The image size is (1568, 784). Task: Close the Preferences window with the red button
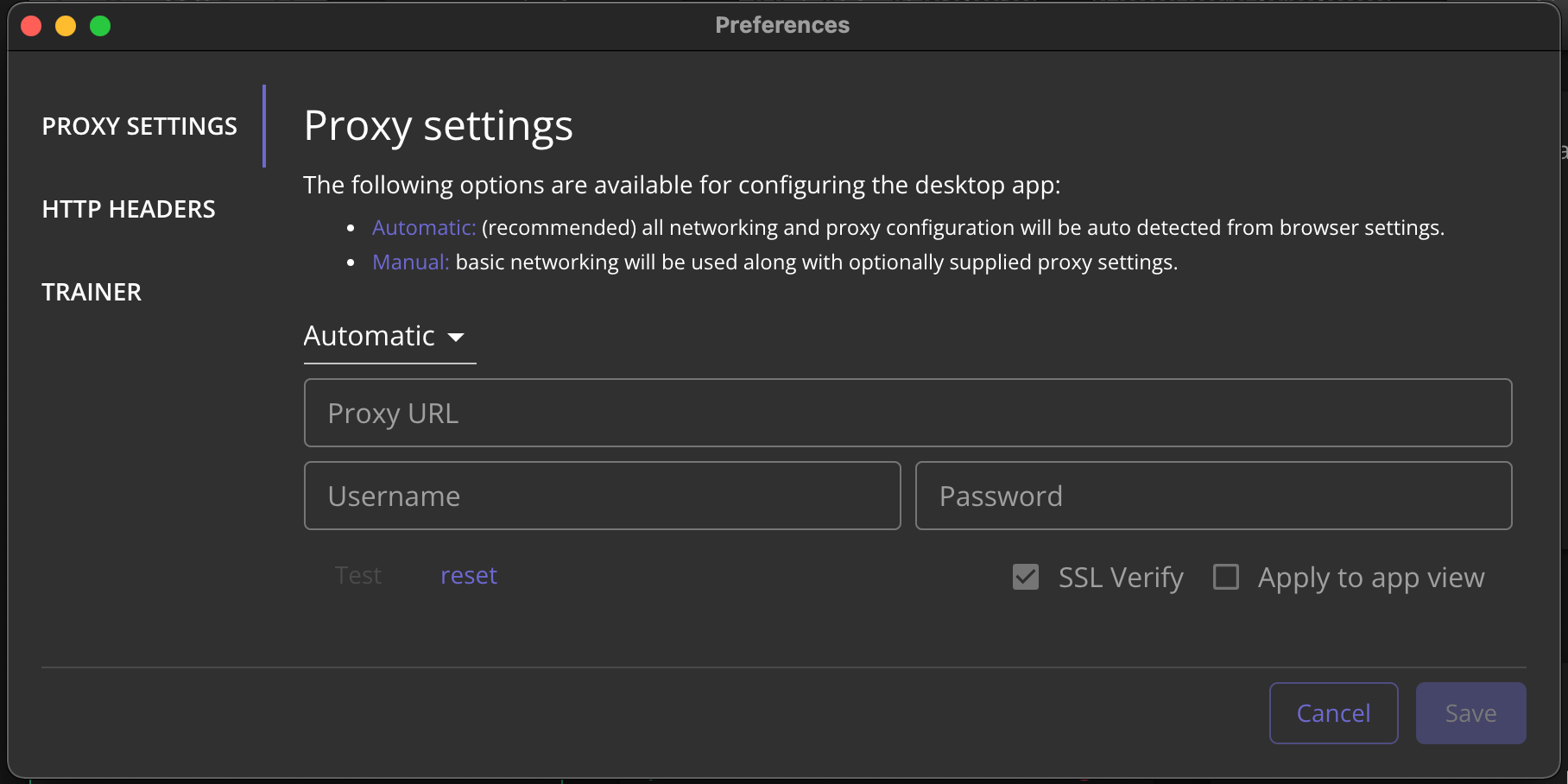(31, 26)
